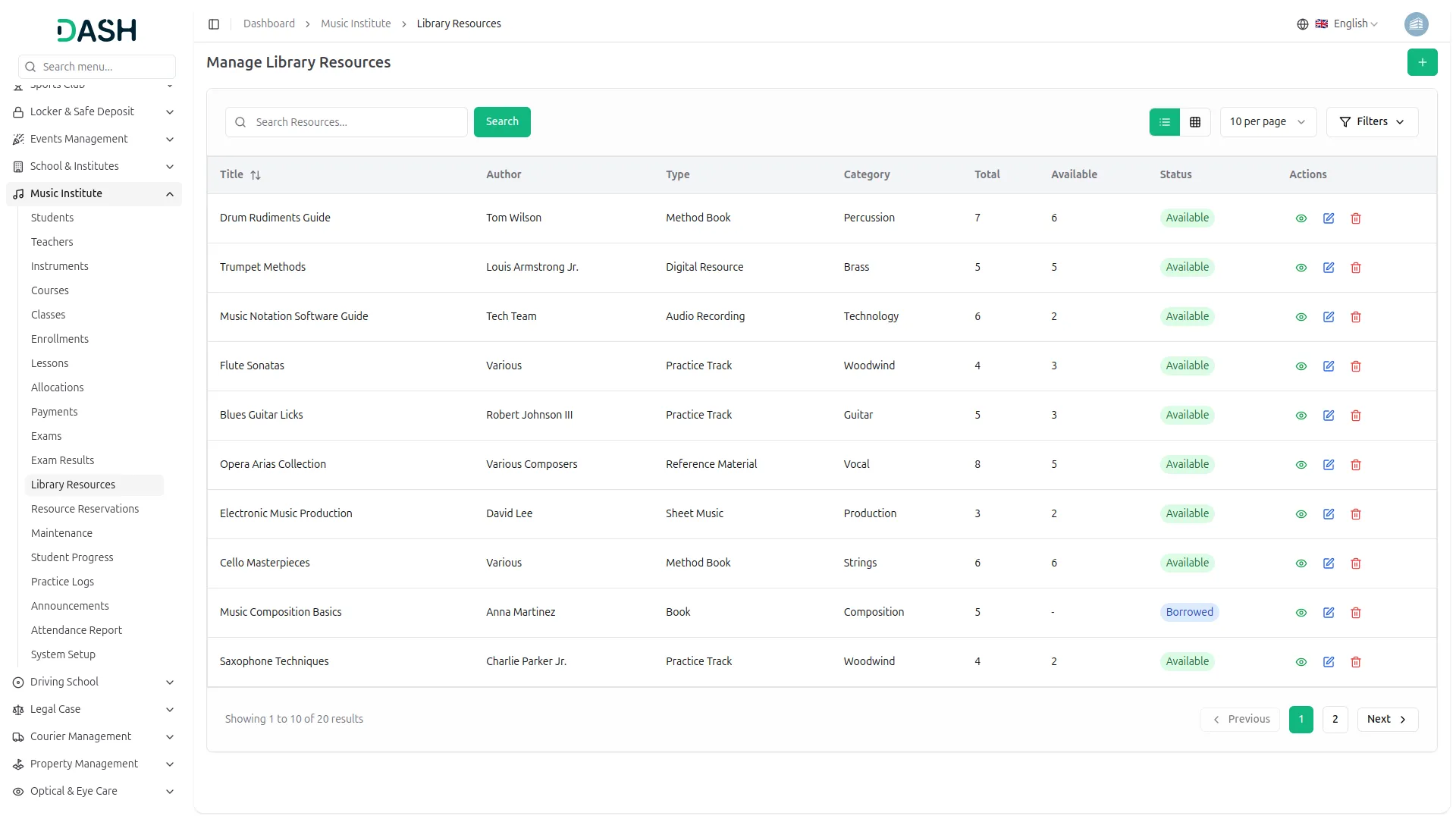Switch to grid view layout
Screen dimensions: 1456x819
(x=1195, y=122)
